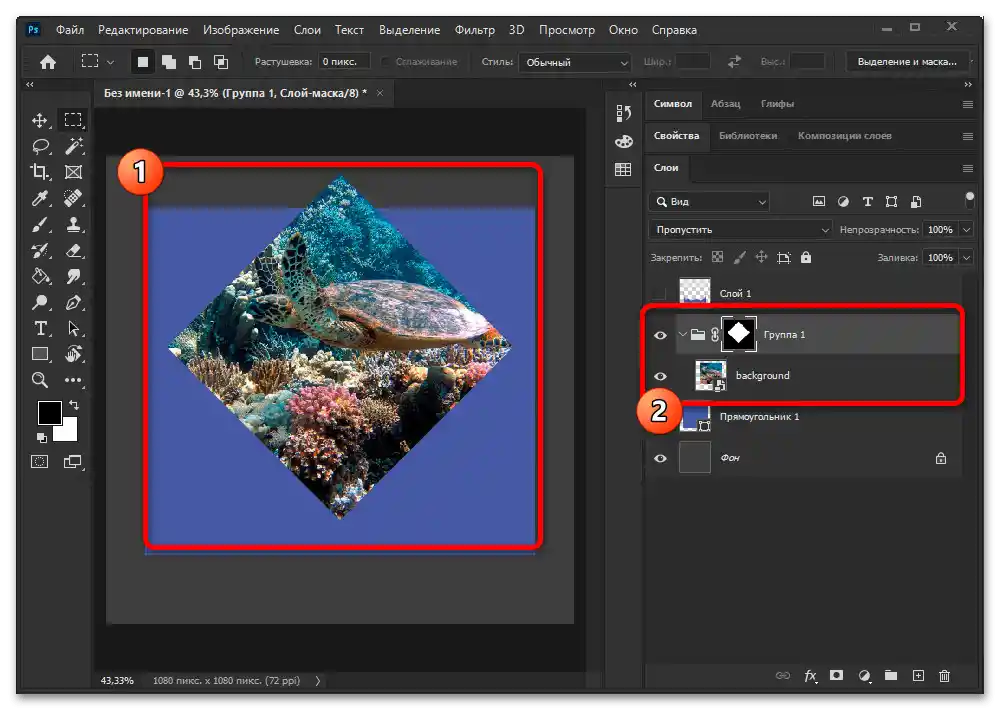This screenshot has height=710, width=1000.
Task: Enable the Сглаживание checkbox
Action: [385, 62]
